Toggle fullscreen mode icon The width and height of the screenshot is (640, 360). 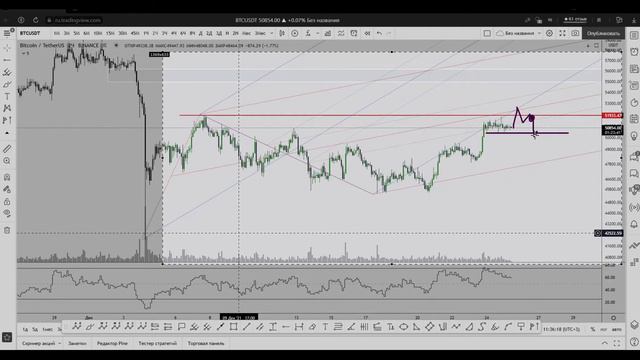[562, 33]
